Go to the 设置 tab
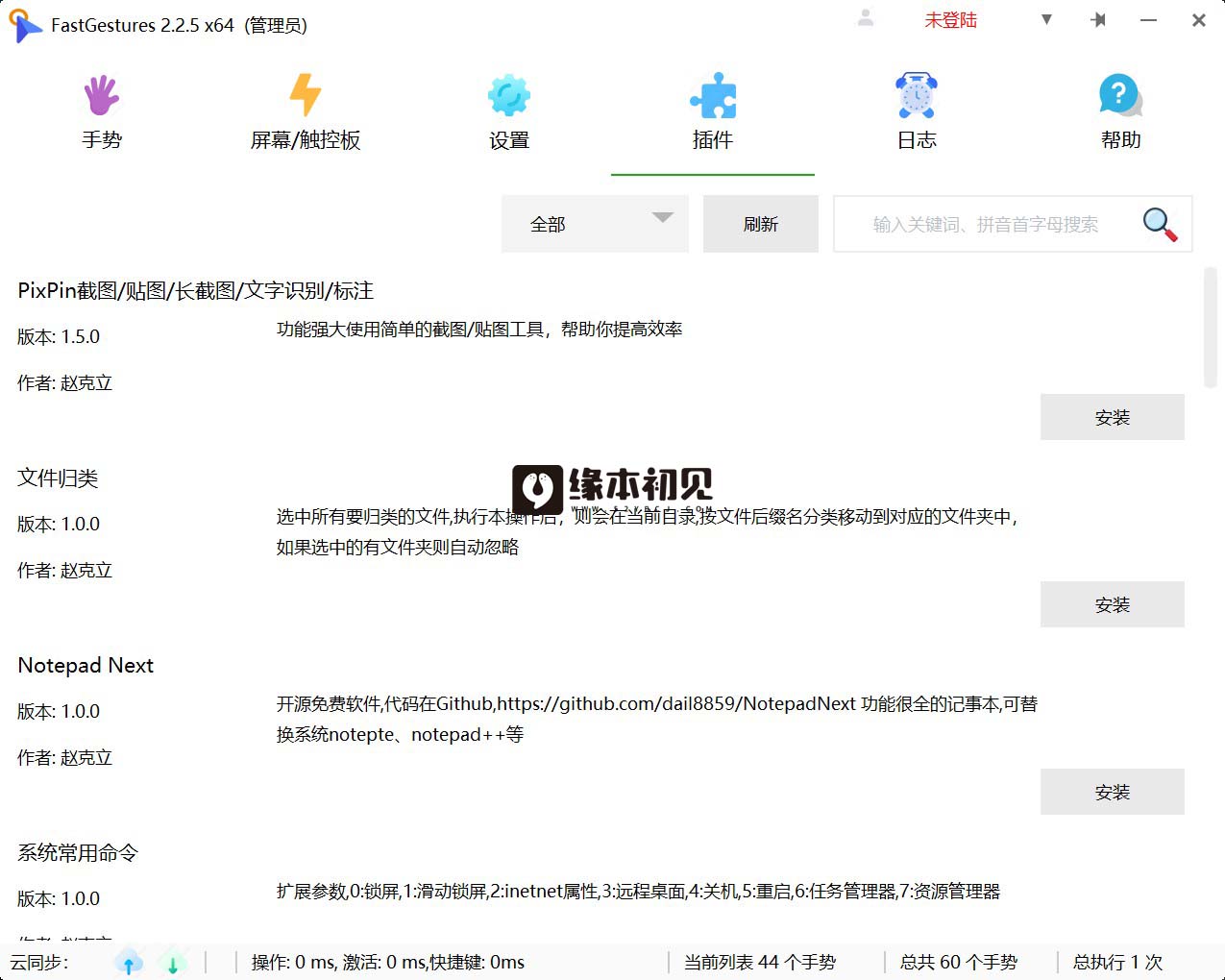Screen dimensions: 1225x980 point(509,113)
